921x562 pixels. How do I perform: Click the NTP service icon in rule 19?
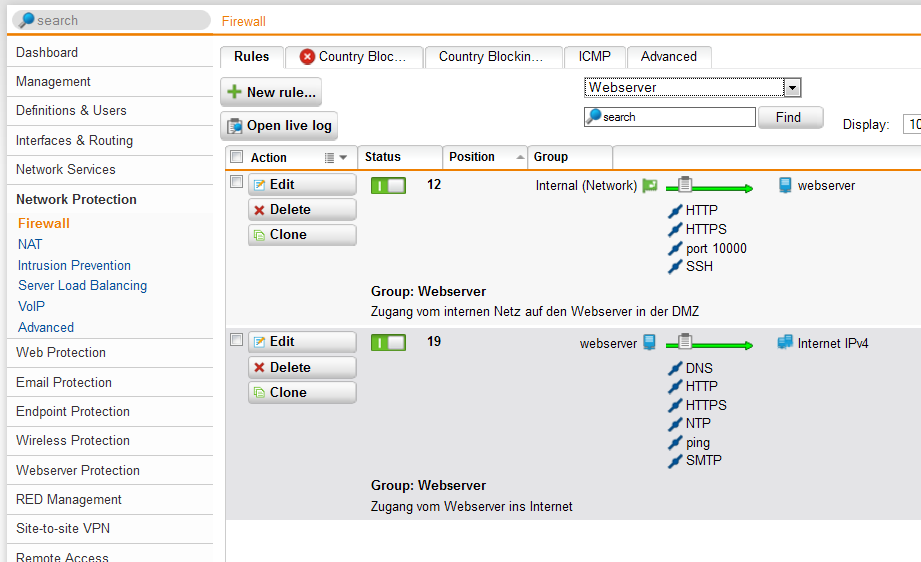(x=675, y=424)
